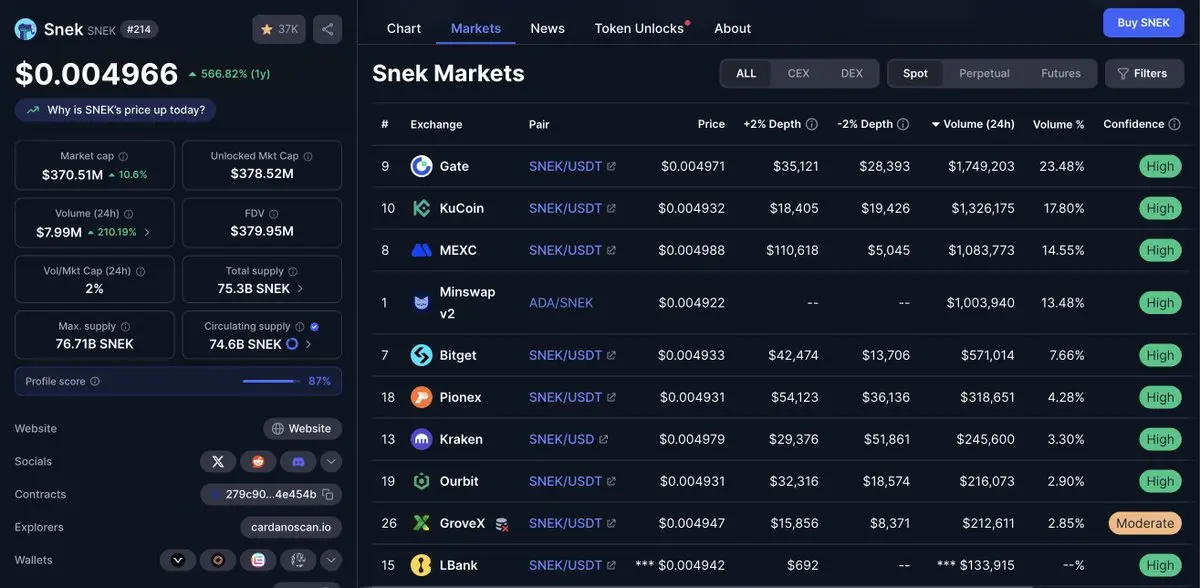Click the Snek coin logo icon
1200x588 pixels.
pos(26,29)
